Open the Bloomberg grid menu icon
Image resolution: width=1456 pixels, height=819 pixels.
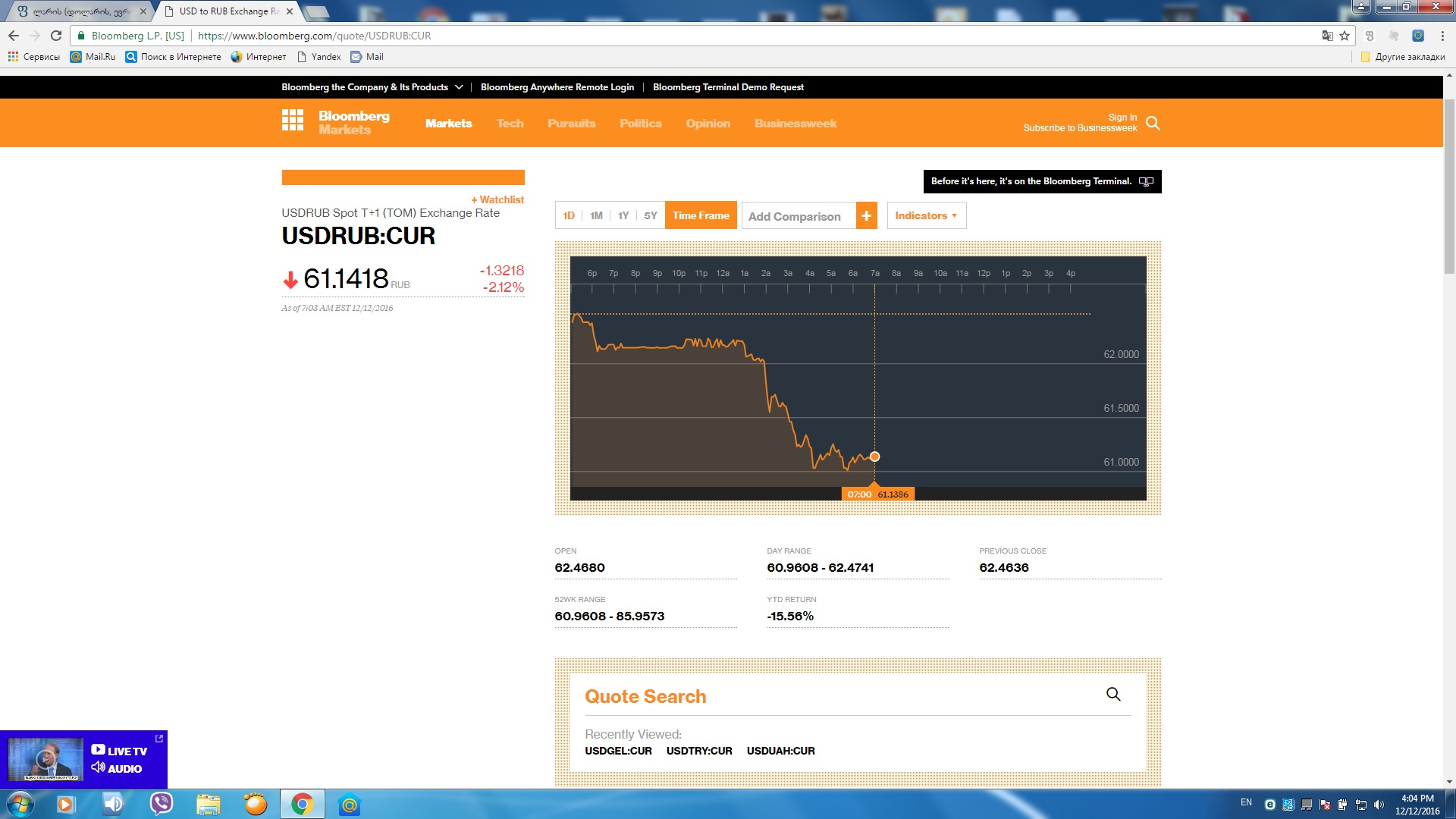tap(292, 120)
